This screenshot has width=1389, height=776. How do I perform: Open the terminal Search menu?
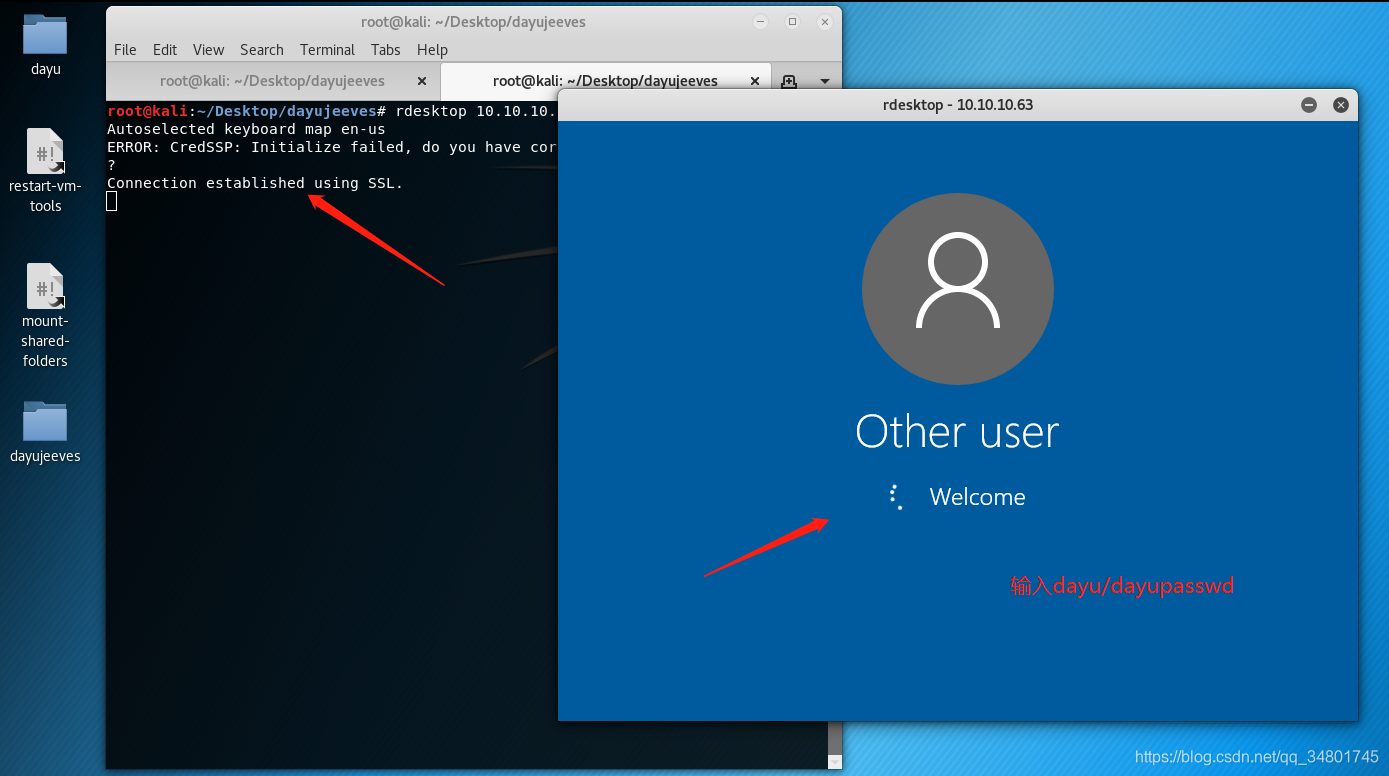point(262,49)
